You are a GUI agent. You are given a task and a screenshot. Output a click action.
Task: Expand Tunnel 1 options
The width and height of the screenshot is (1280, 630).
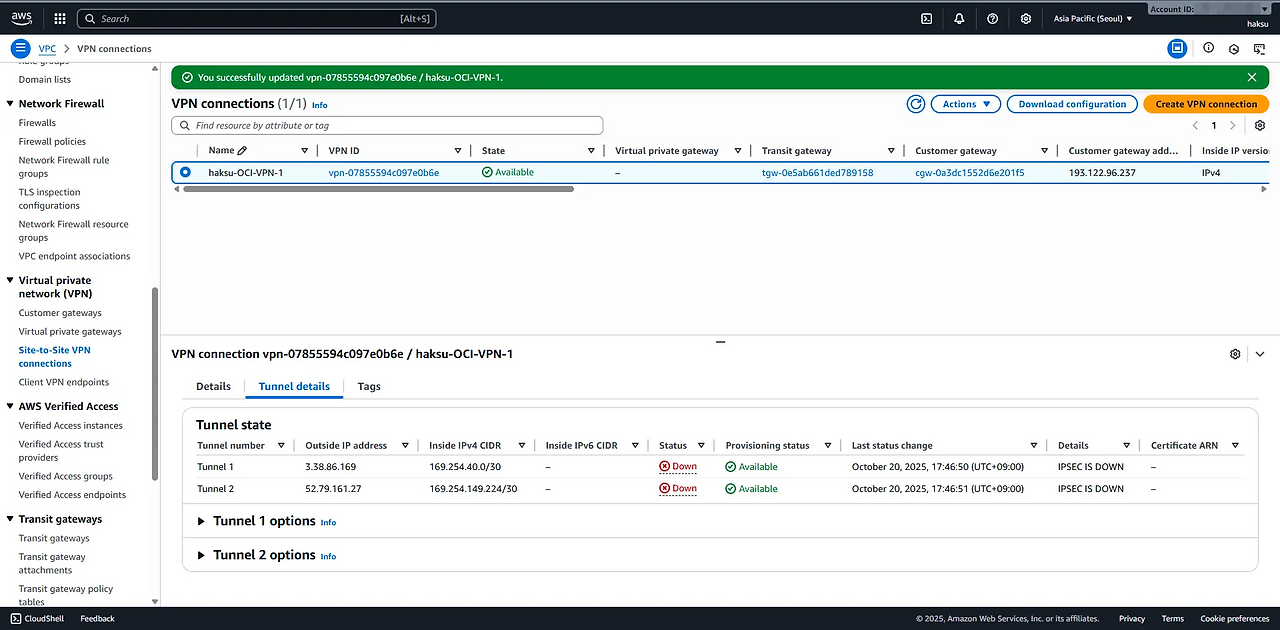201,521
